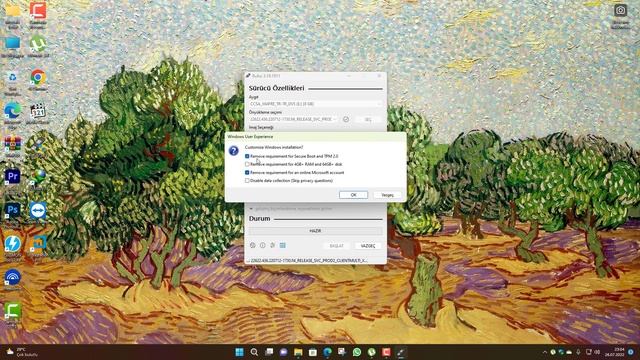Image resolution: width=640 pixels, height=360 pixels.
Task: Open Rufus settings sliders icon
Action: [x=272, y=245]
